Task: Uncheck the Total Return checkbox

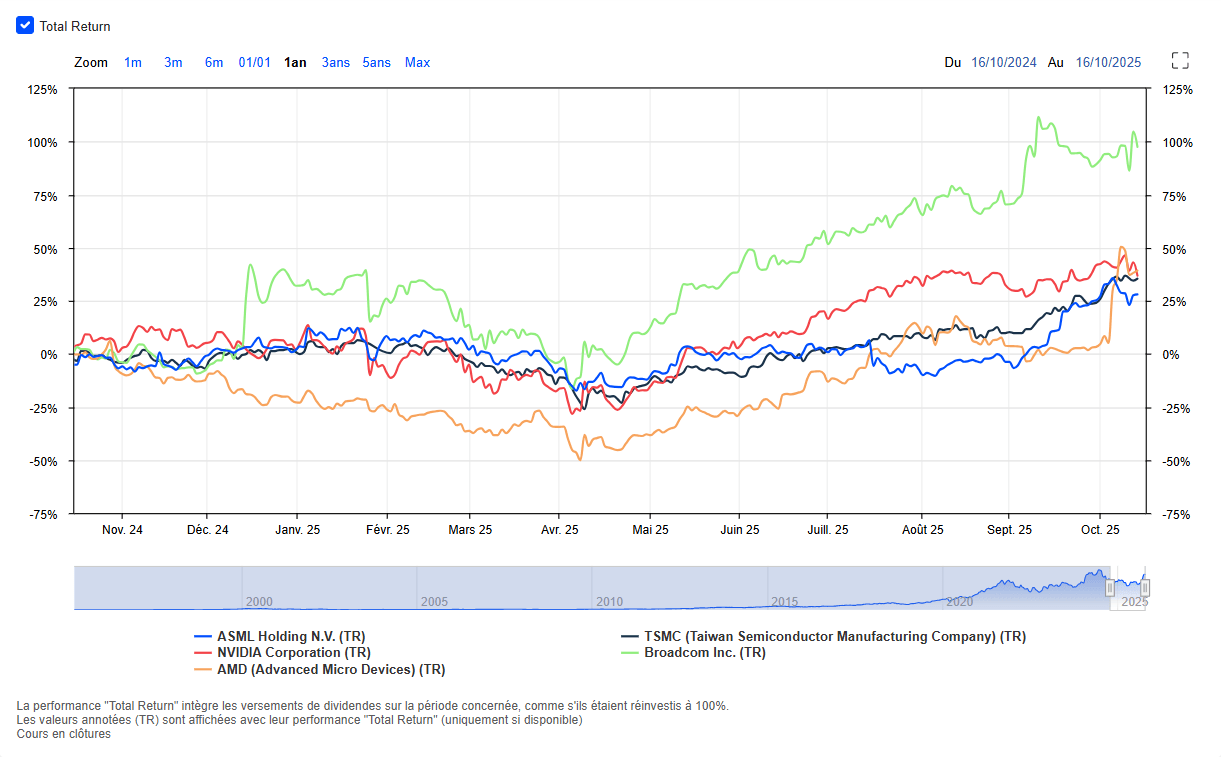Action: coord(25,26)
